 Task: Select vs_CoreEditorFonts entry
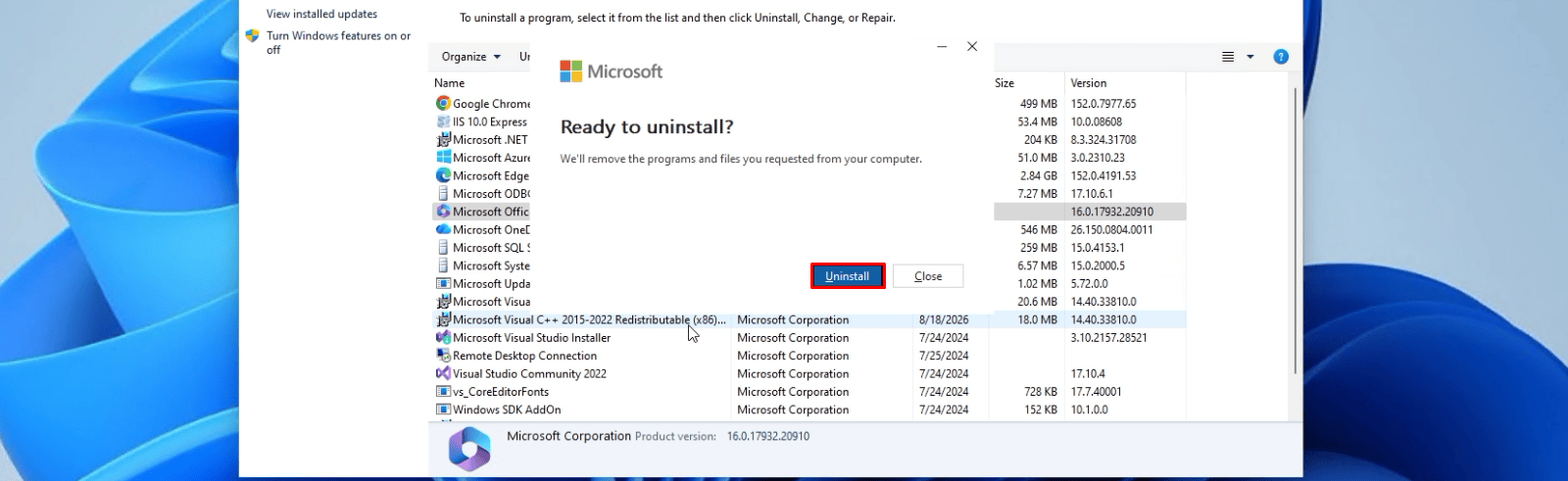501,392
